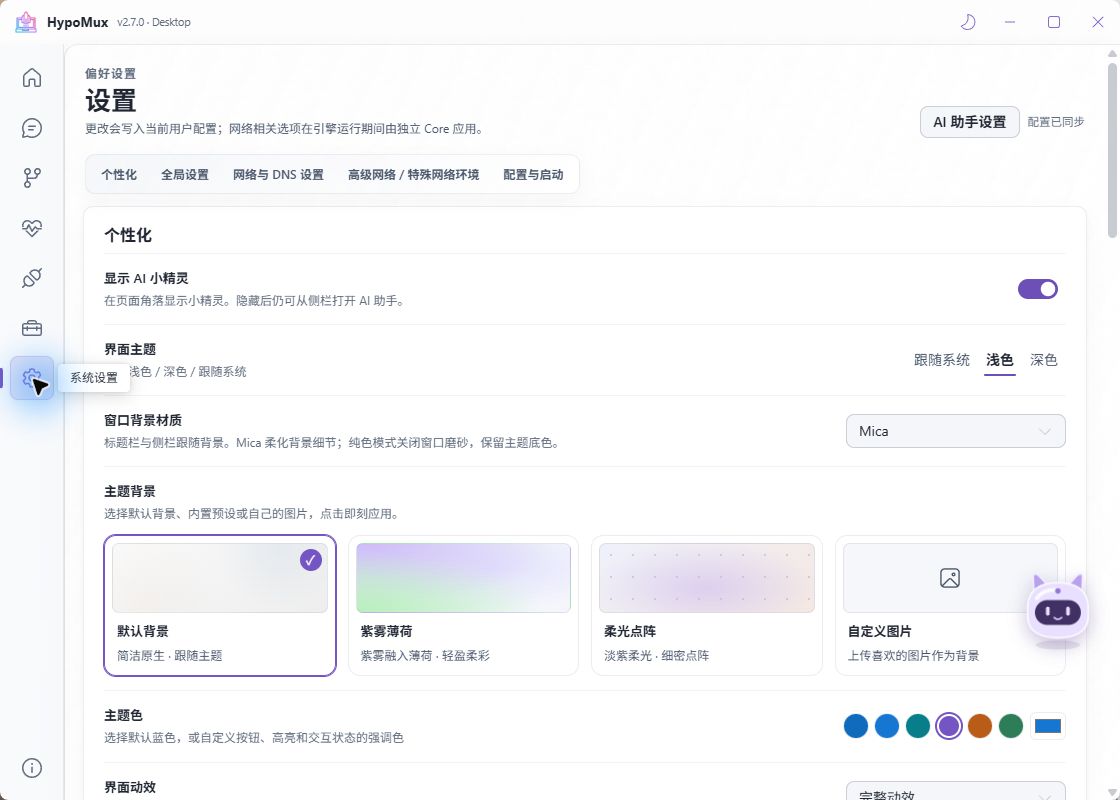Open AI 助手设置 button
The width and height of the screenshot is (1120, 800).
969,122
